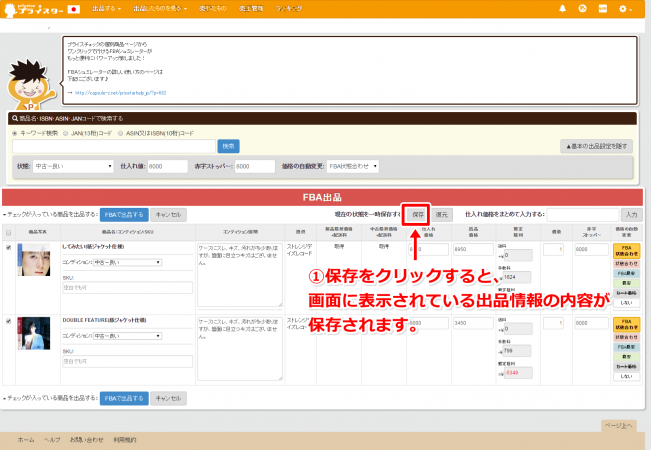Image resolution: width=651 pixels, height=450 pixels.
Task: Select second row's blue FBA最安 button
Action: pos(627,347)
